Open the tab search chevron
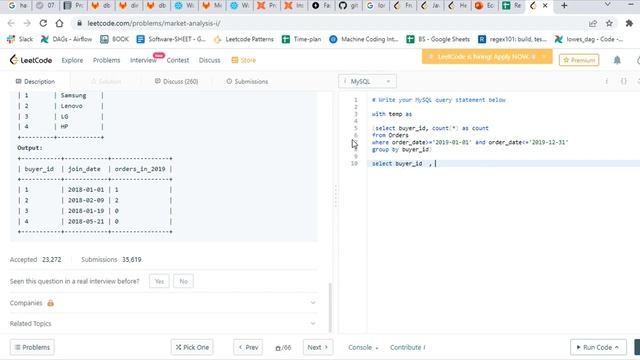Image resolution: width=640 pixels, height=360 pixels. (x=607, y=5)
